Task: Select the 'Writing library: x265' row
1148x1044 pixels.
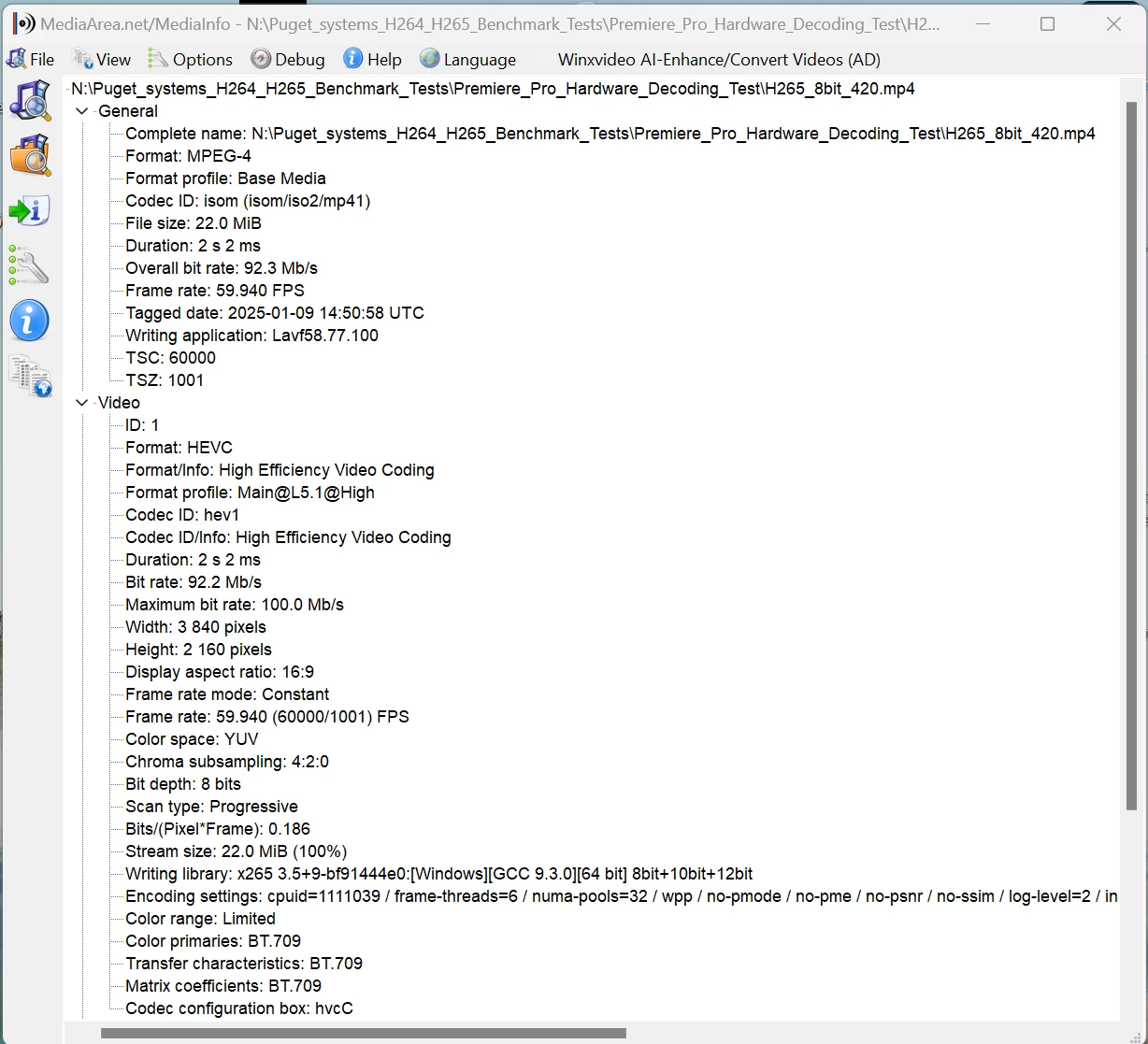Action: [439, 874]
